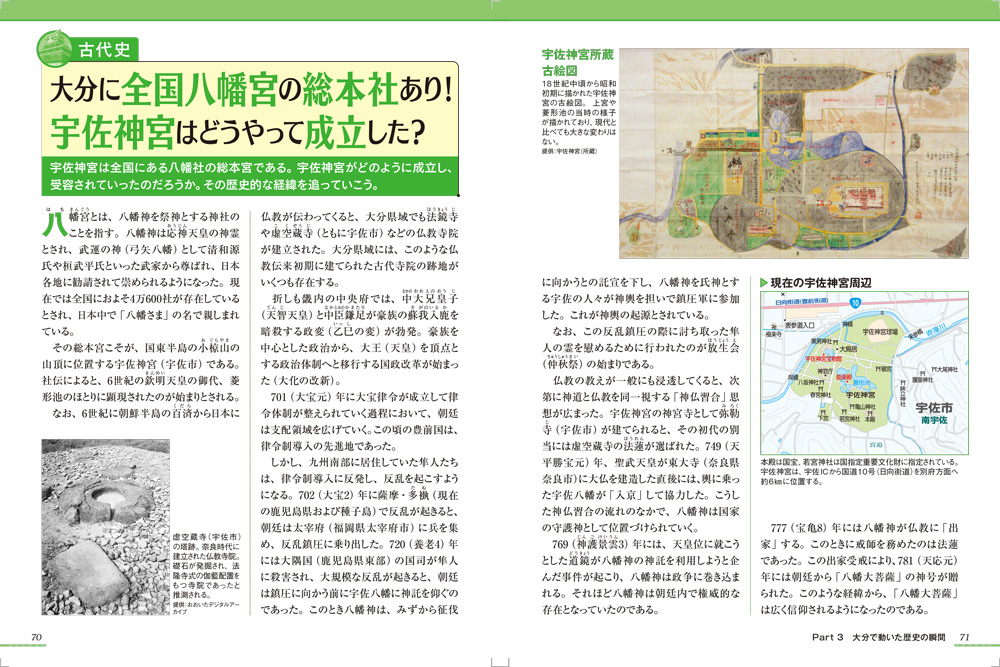The width and height of the screenshot is (1000, 667).
Task: Click the 極楽寺 label on the map
Action: point(774,334)
